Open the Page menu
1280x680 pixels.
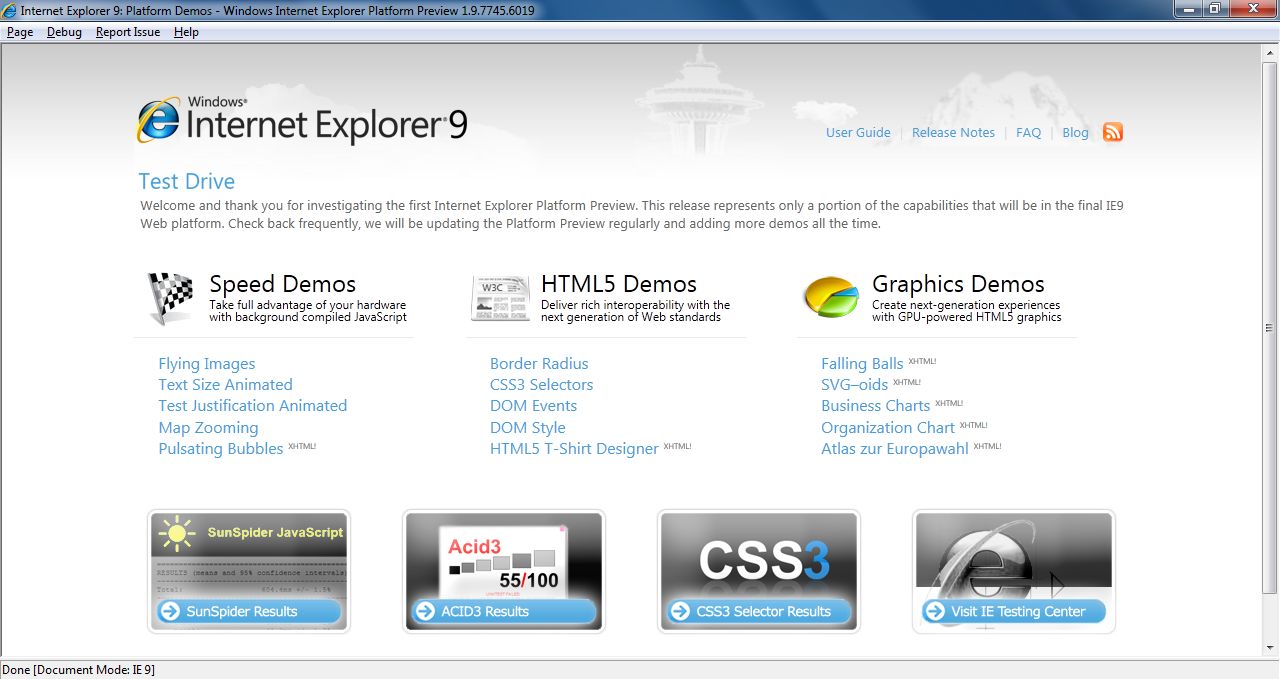pyautogui.click(x=20, y=32)
